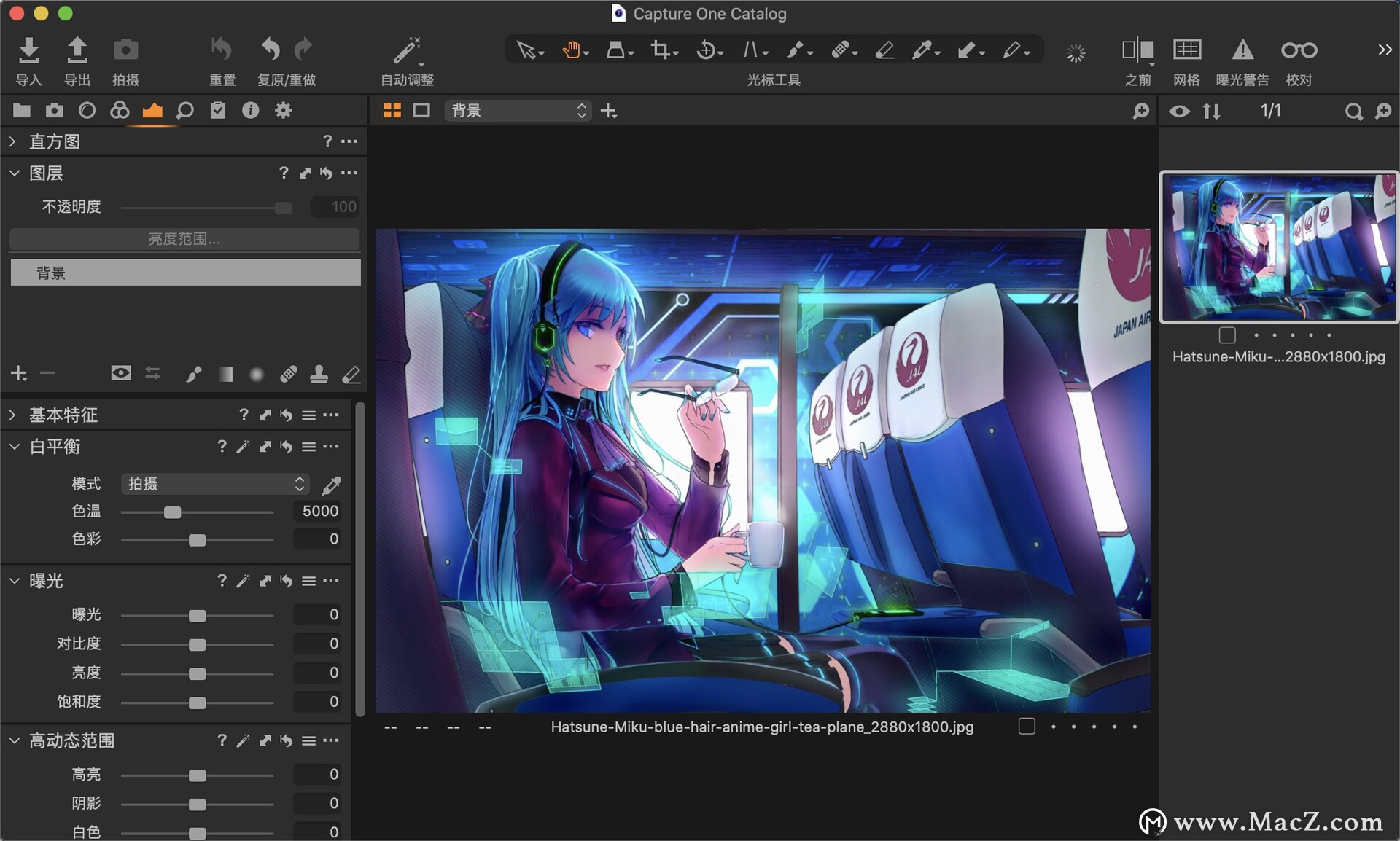The height and width of the screenshot is (841, 1400).
Task: Add a layer with the layers plus button
Action: 19,374
